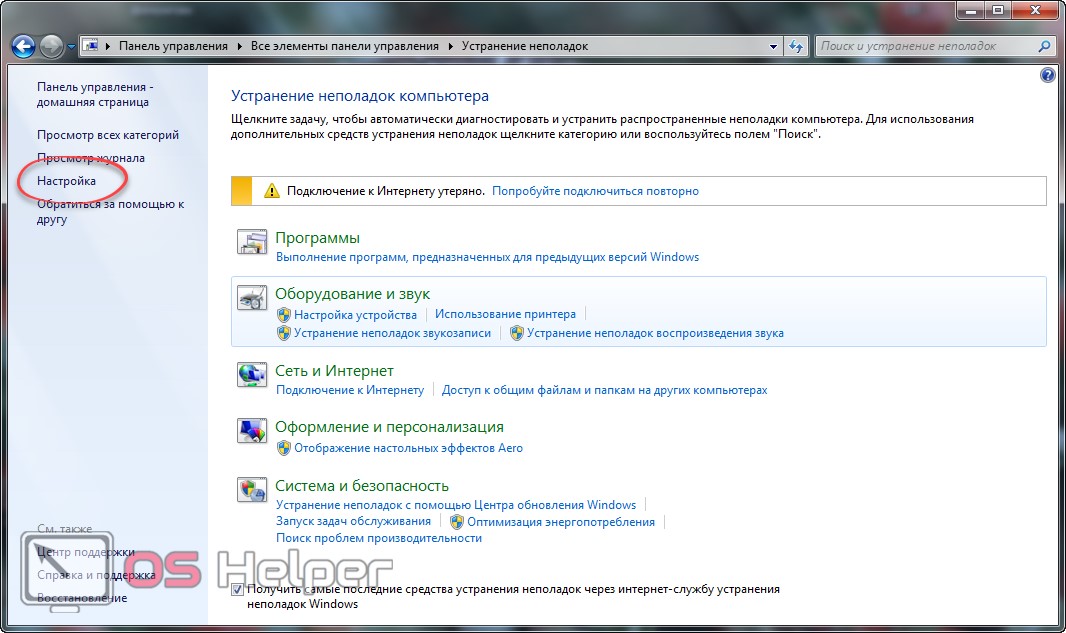Click the Оборудование и звук printer icon
Viewport: 1066px width, 633px height.
pos(250,298)
